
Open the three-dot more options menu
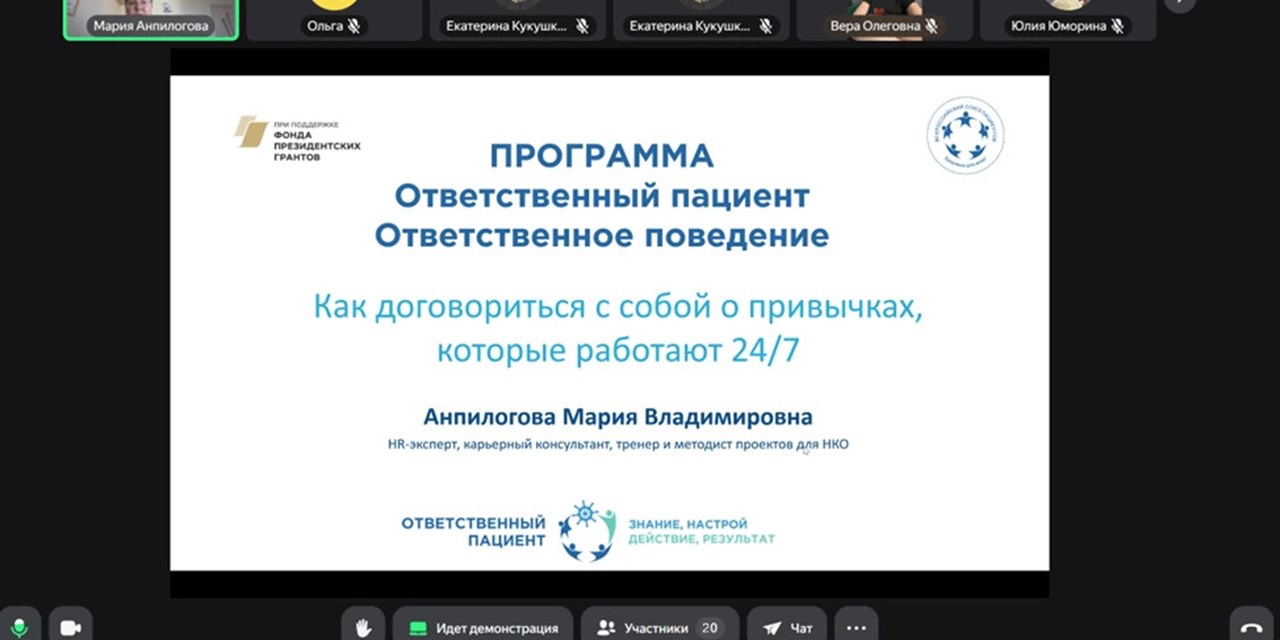pyautogui.click(x=855, y=626)
